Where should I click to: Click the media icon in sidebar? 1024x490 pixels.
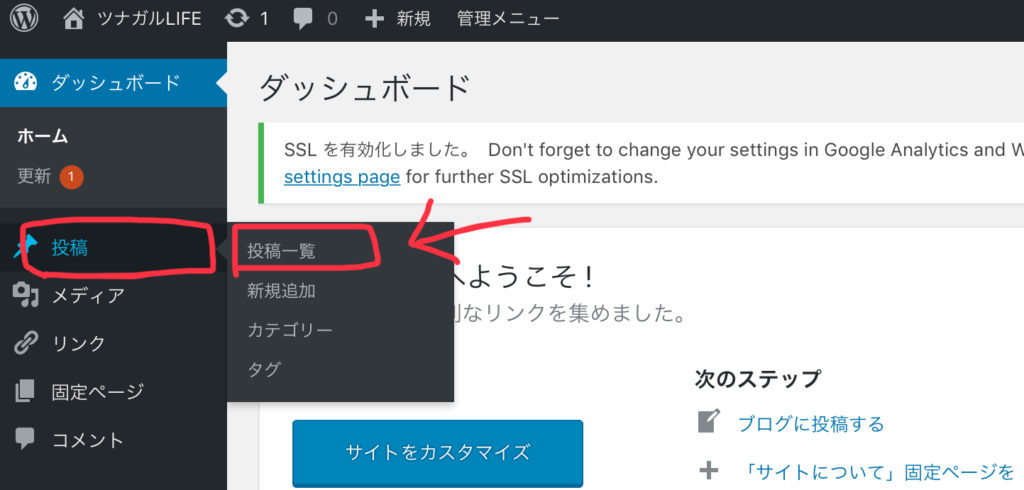coord(25,296)
